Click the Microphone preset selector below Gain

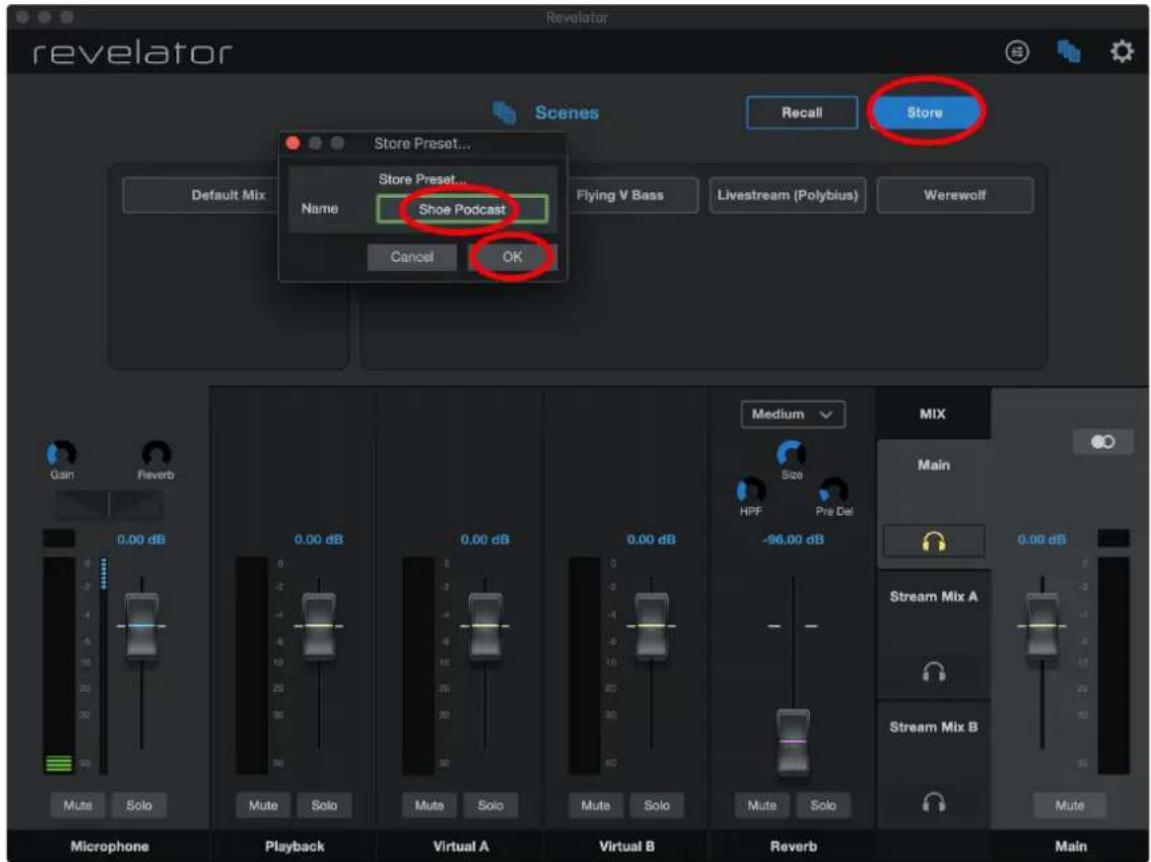[109, 504]
